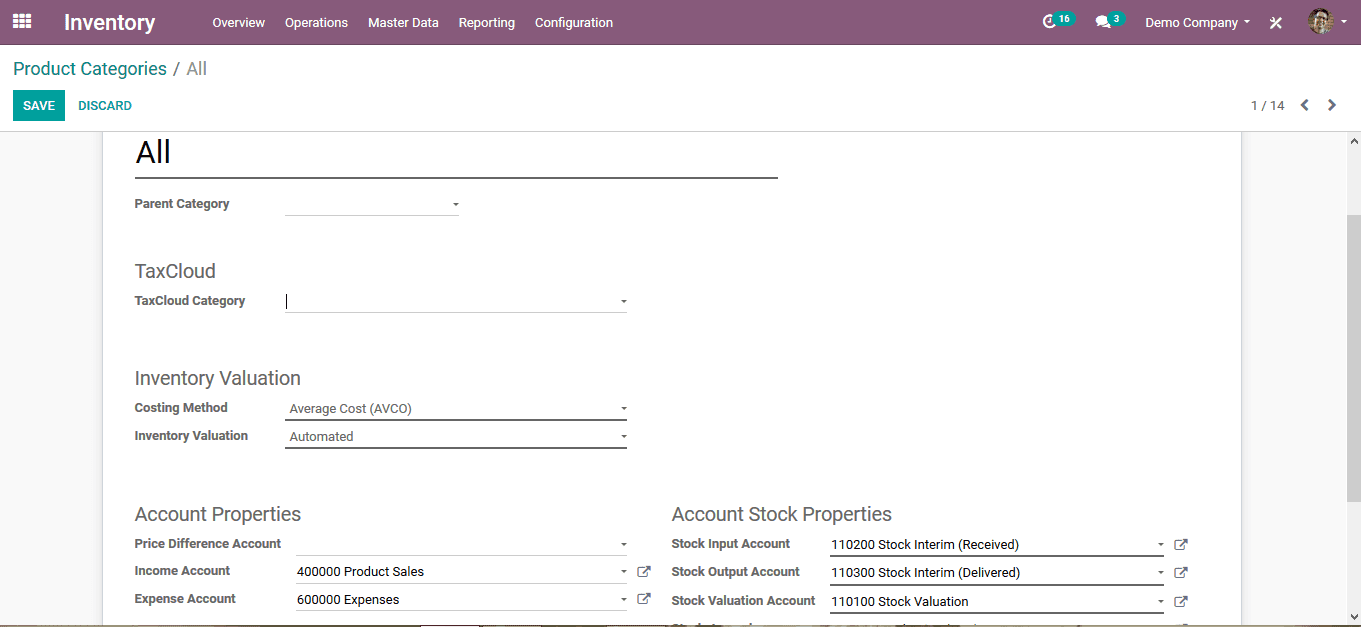Go to next record arrow
The width and height of the screenshot is (1361, 627).
pos(1332,105)
